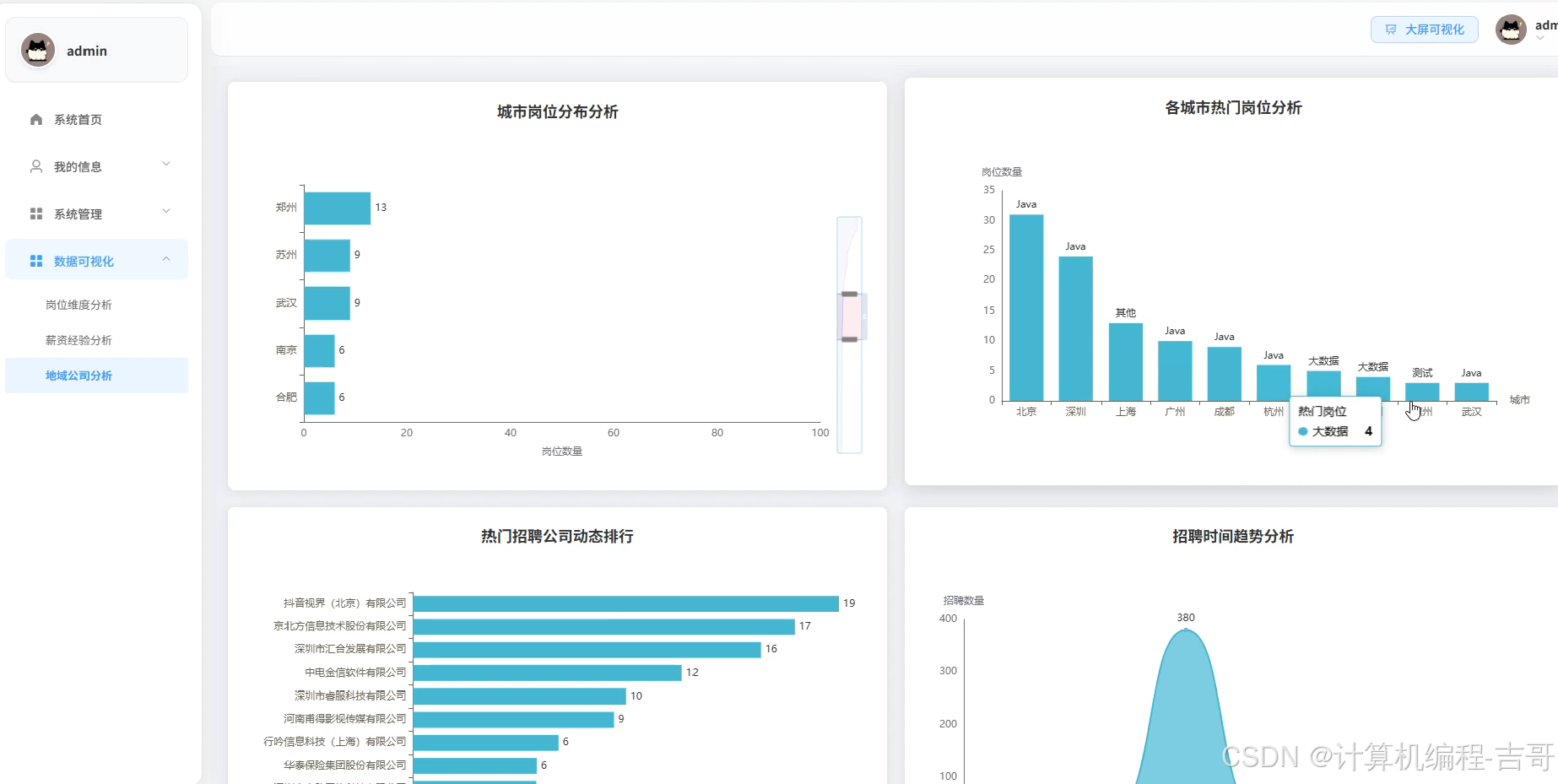Click 抖音视界（北京）有限公司 bar
The width and height of the screenshot is (1558, 784).
click(x=625, y=603)
